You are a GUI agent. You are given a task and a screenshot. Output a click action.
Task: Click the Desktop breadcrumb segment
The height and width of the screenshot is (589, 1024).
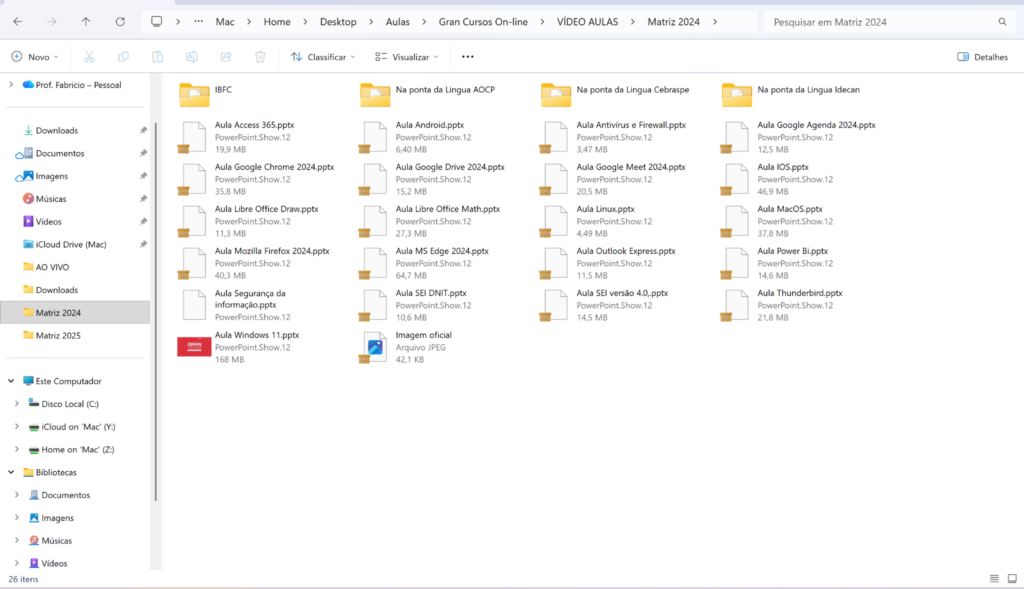coord(338,22)
